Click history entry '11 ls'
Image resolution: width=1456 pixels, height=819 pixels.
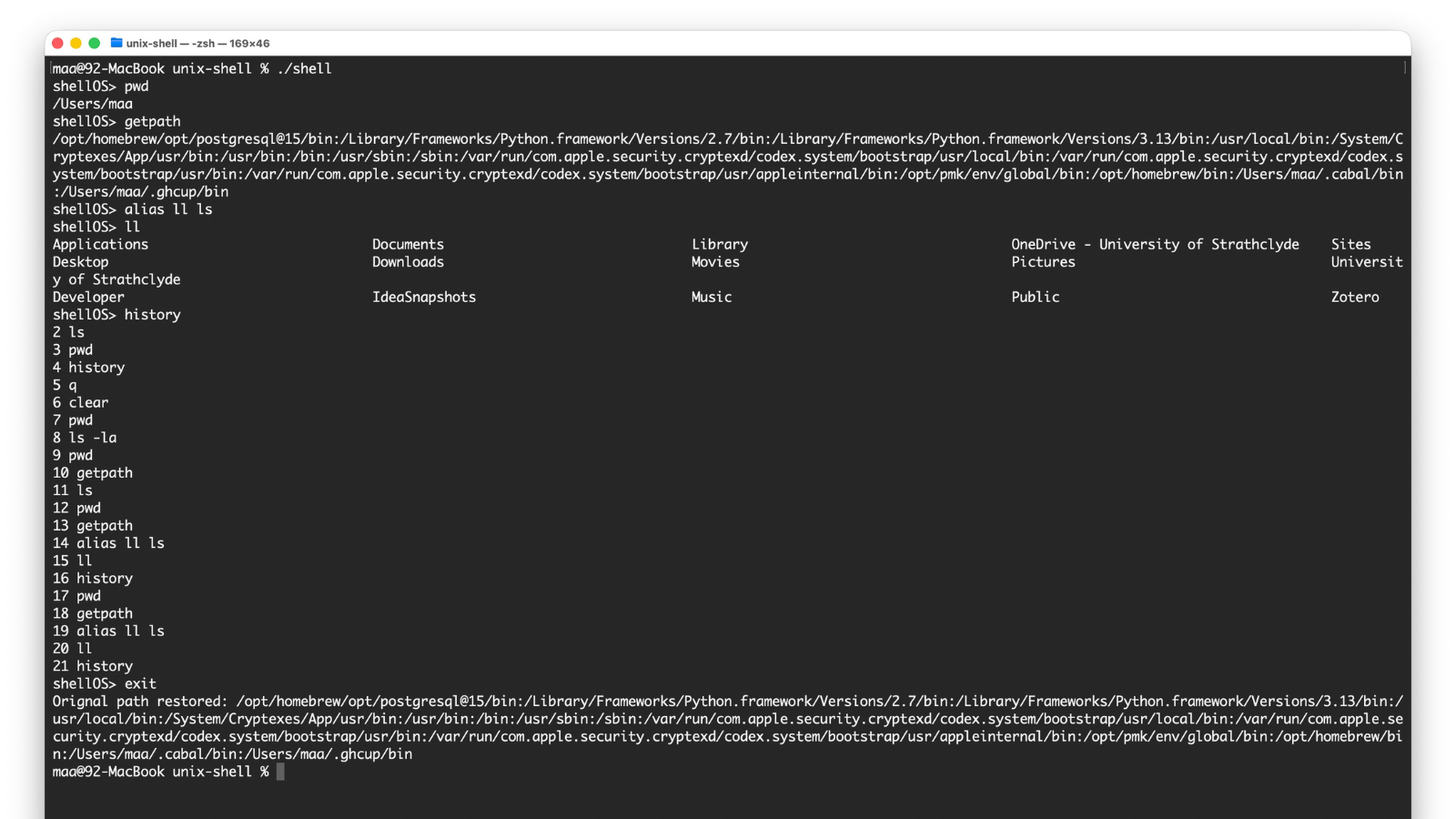point(73,490)
